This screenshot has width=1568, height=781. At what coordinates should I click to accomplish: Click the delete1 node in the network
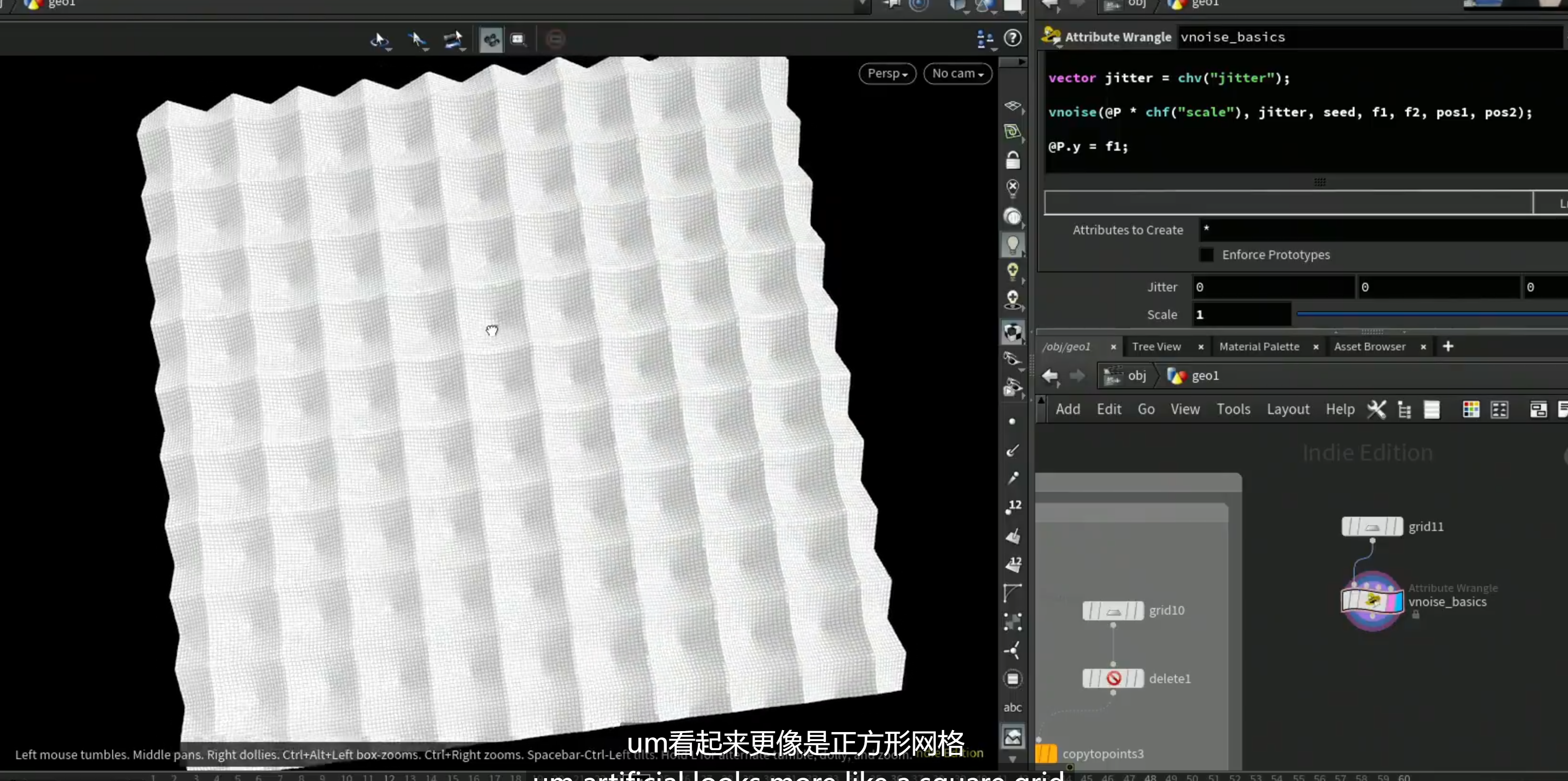tap(1113, 678)
